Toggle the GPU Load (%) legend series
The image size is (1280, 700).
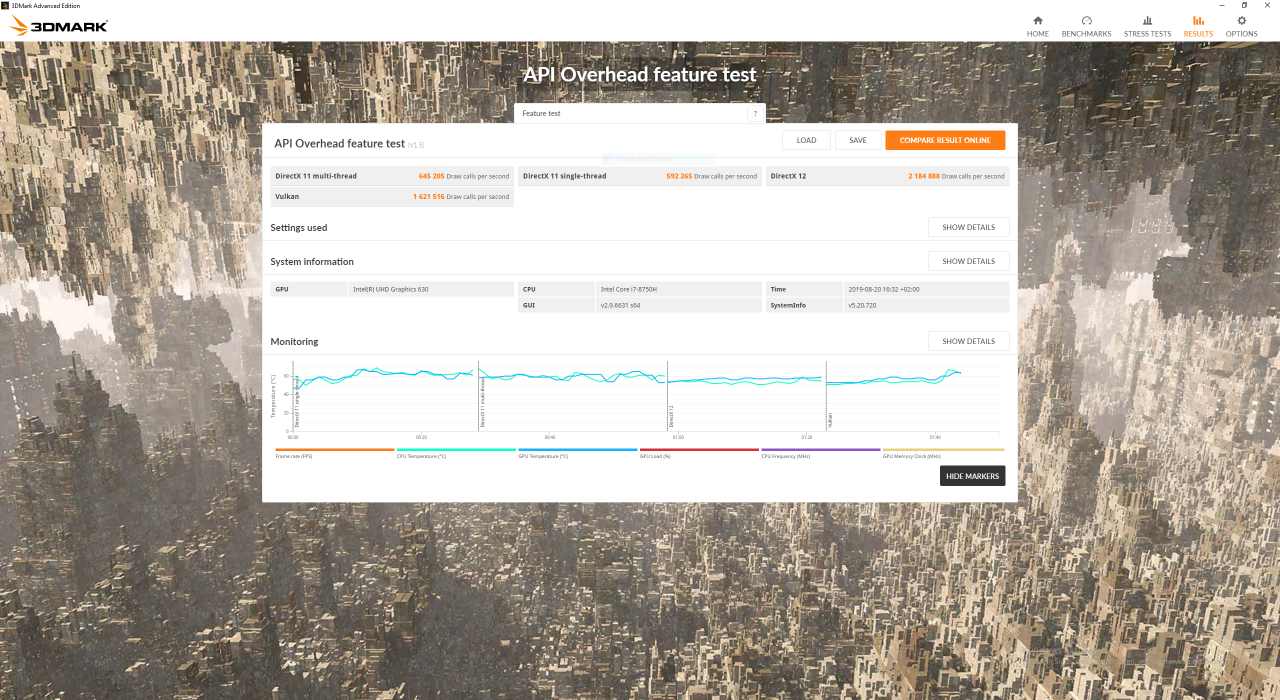coord(699,453)
